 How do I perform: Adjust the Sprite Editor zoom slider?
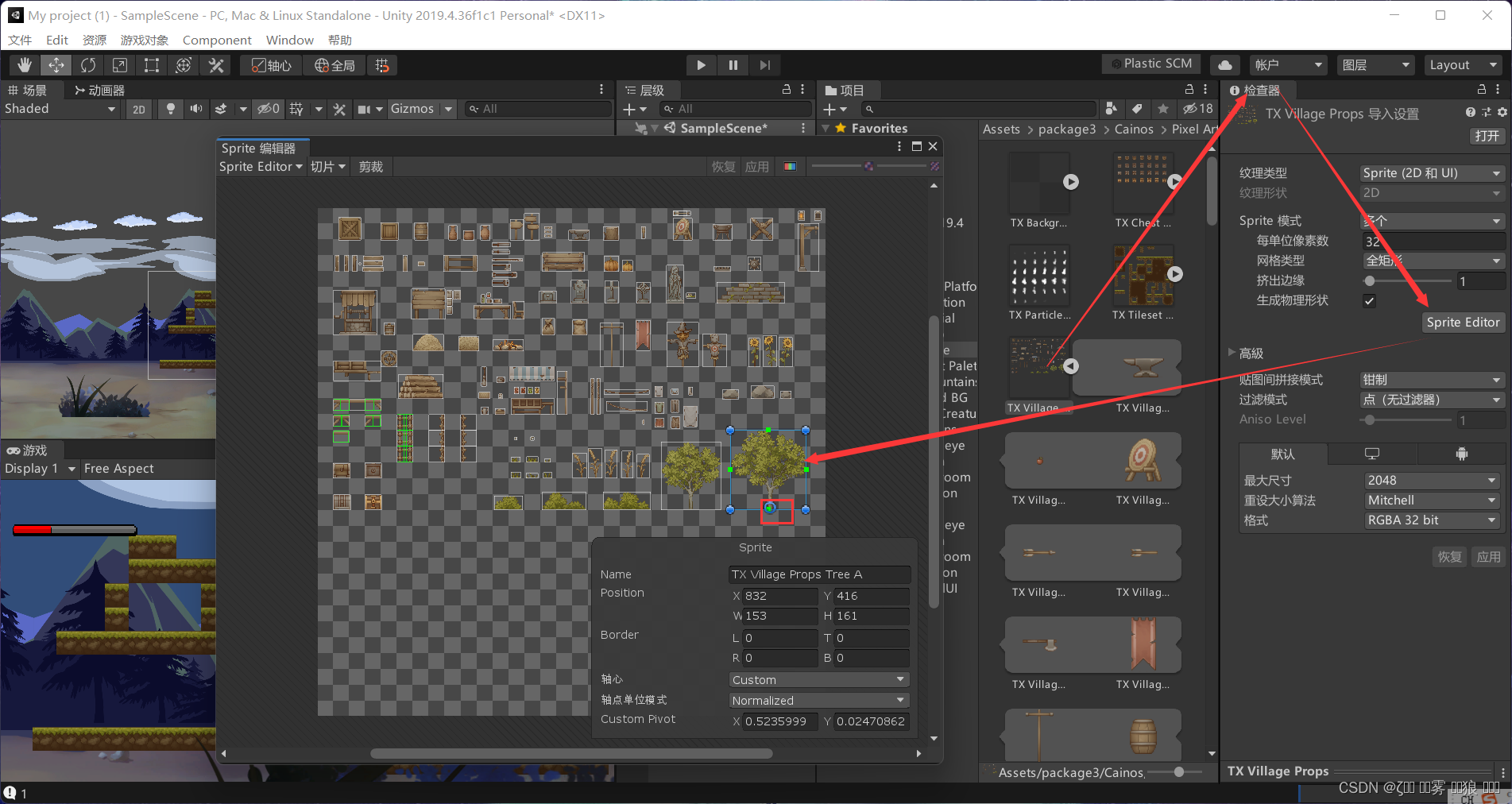tap(868, 166)
